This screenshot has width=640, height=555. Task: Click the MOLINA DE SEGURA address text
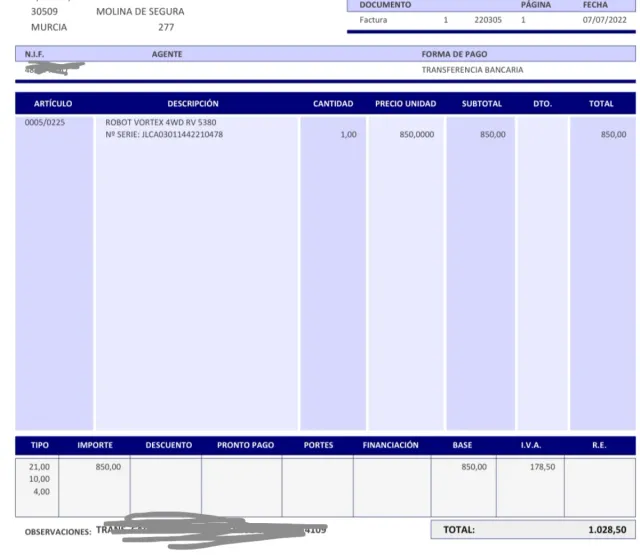(140, 12)
